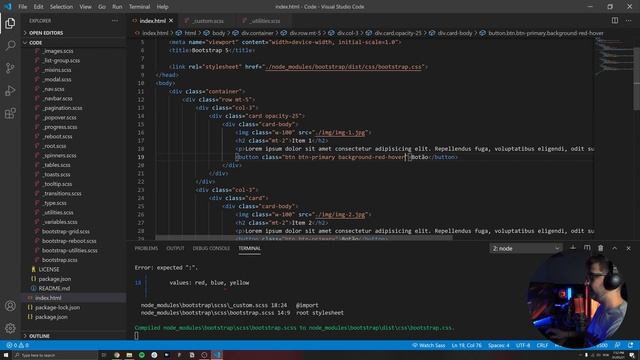Click the code minimap overview

pos(613,57)
